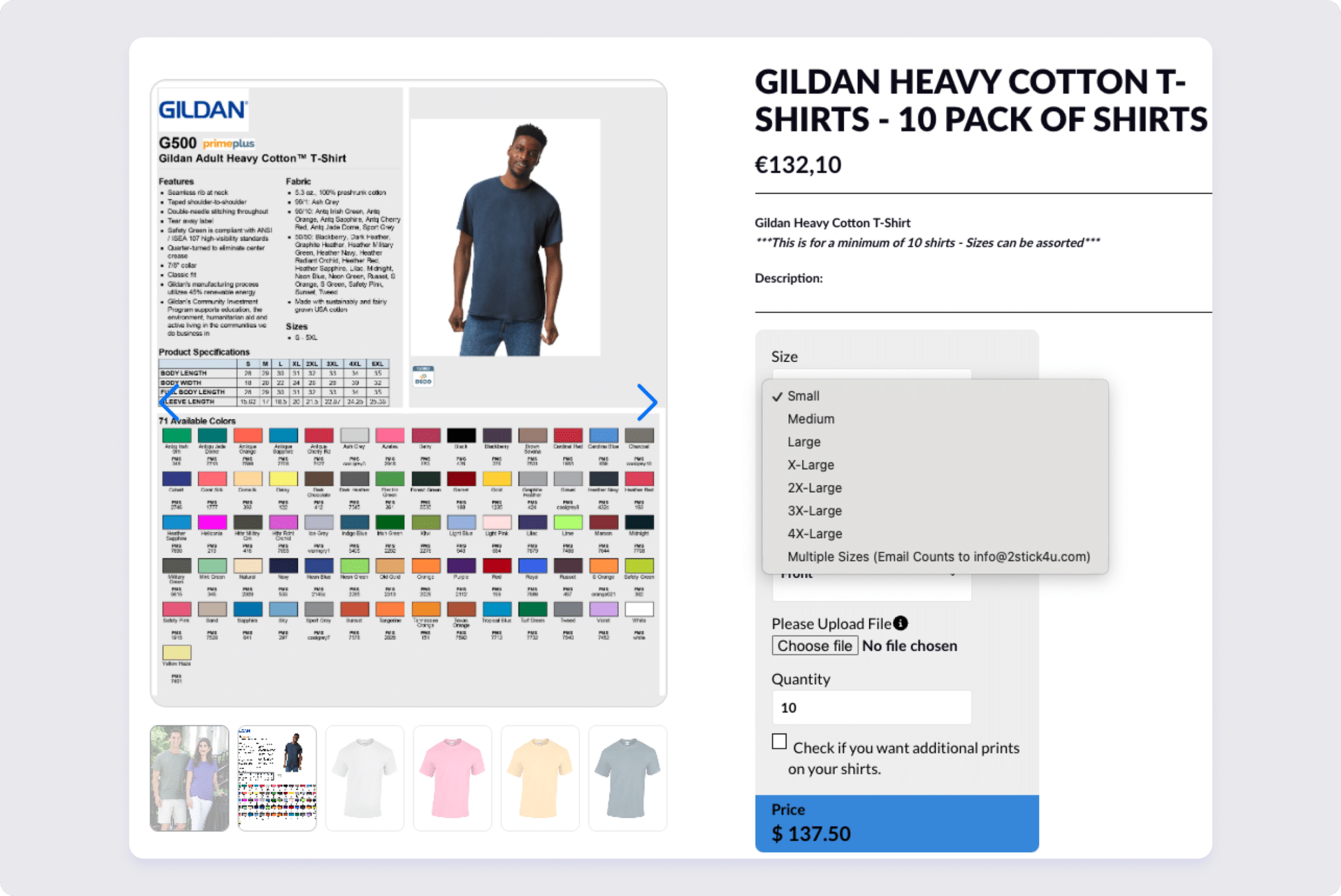Click the DECO badge icon under the model photo

pyautogui.click(x=423, y=376)
